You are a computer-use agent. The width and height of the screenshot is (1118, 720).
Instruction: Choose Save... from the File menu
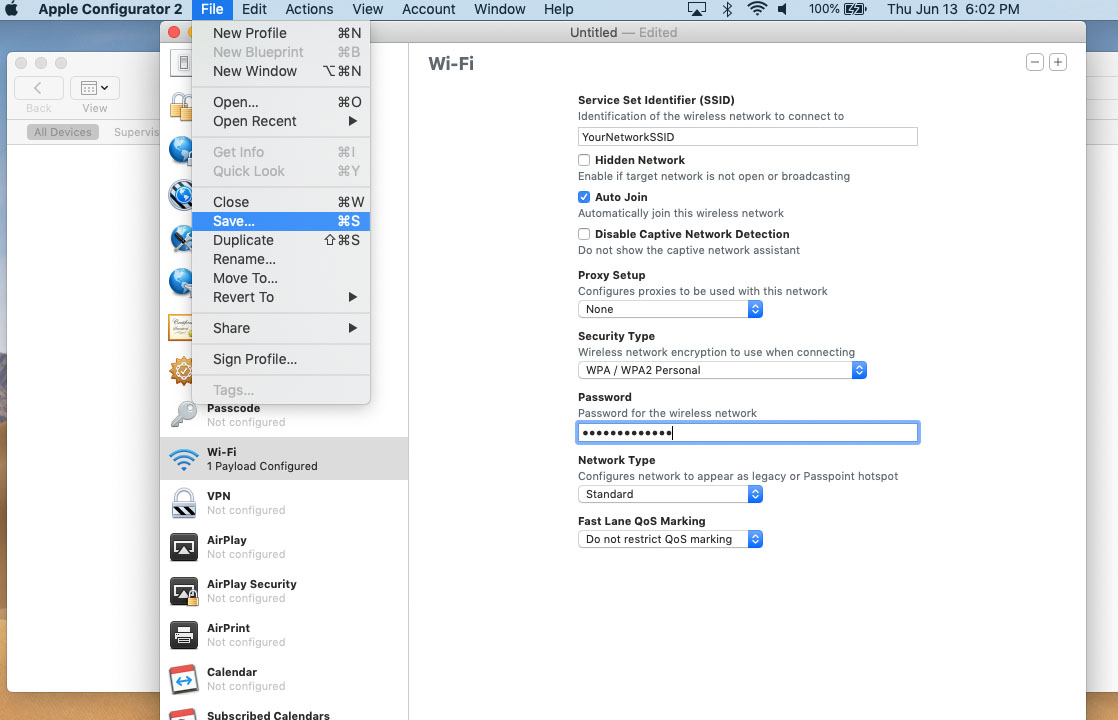[x=281, y=221]
